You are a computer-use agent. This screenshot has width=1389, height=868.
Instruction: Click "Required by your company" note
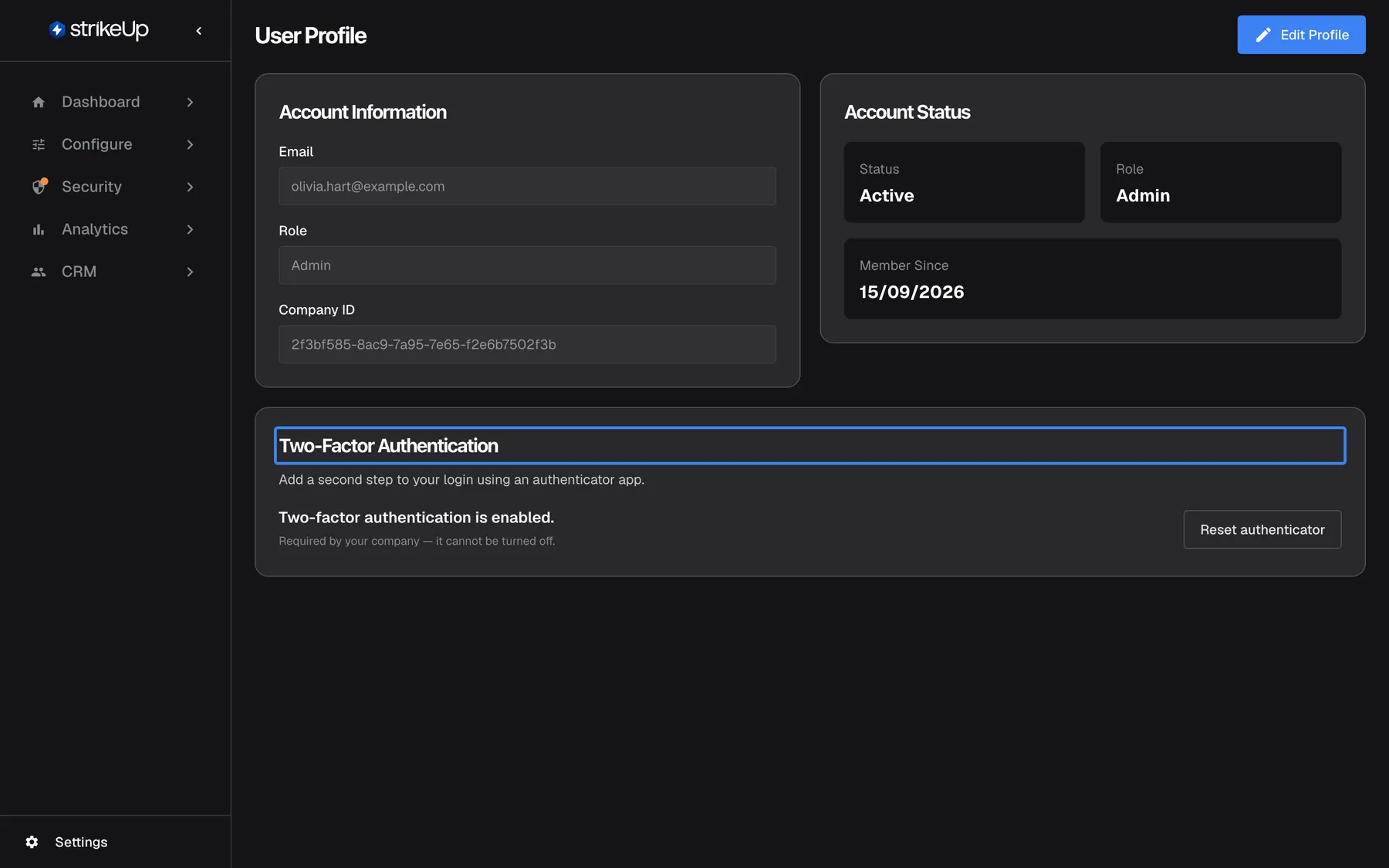417,541
